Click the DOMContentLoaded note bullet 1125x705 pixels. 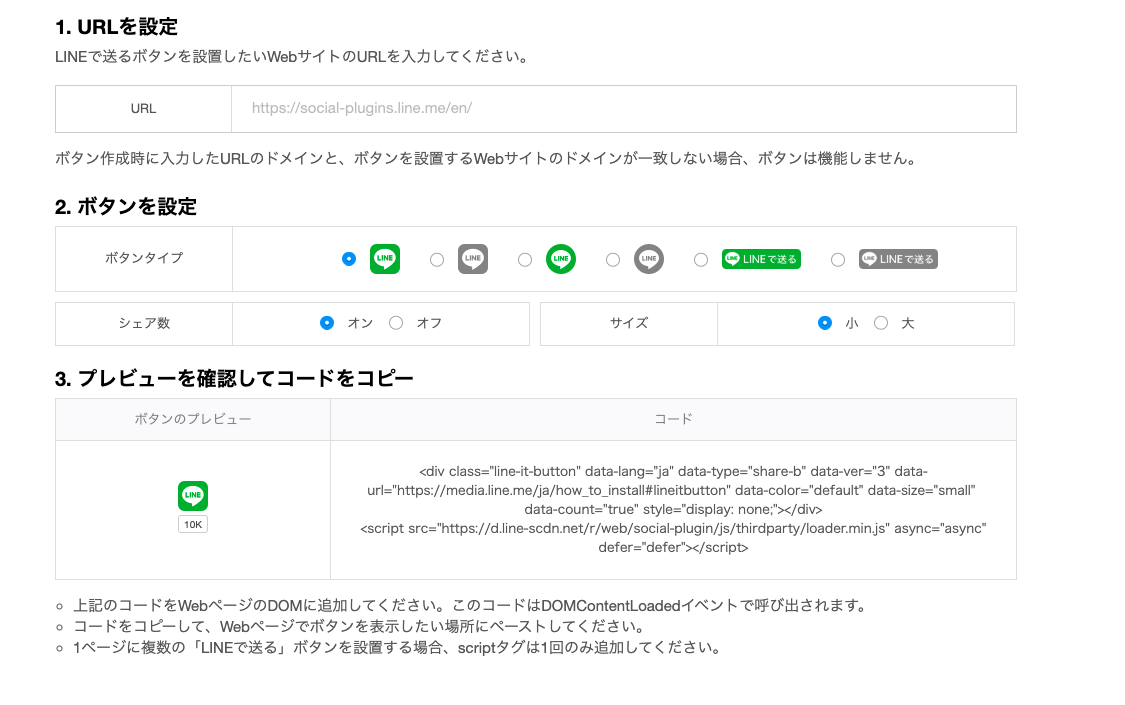tap(471, 605)
